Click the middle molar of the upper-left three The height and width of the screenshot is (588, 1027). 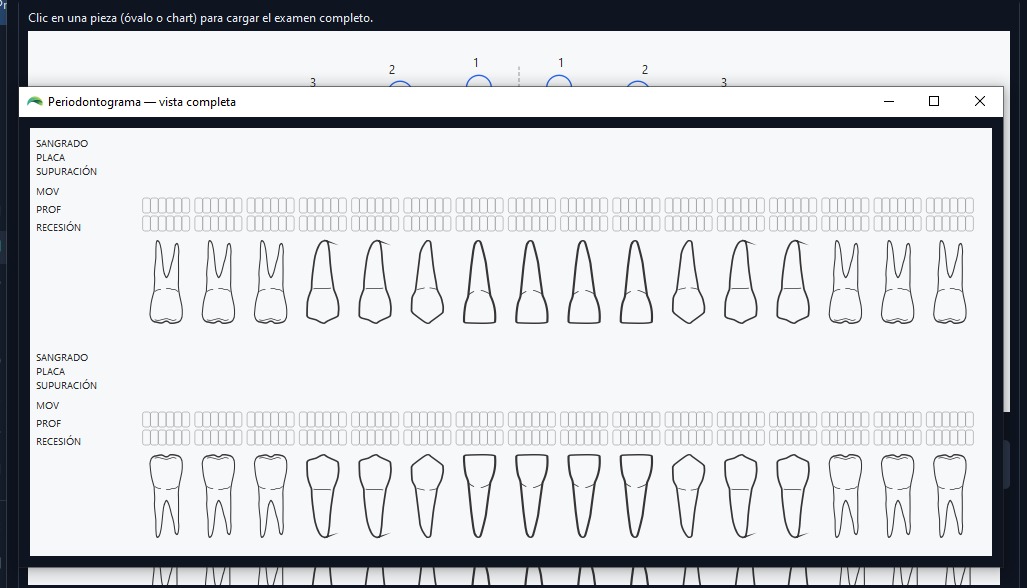[x=218, y=282]
